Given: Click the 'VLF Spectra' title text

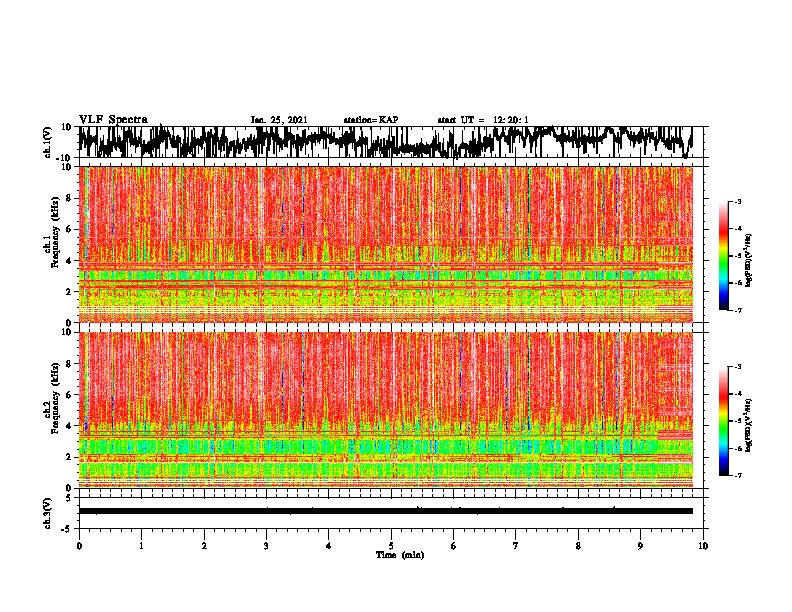Looking at the screenshot, I should pyautogui.click(x=113, y=120).
